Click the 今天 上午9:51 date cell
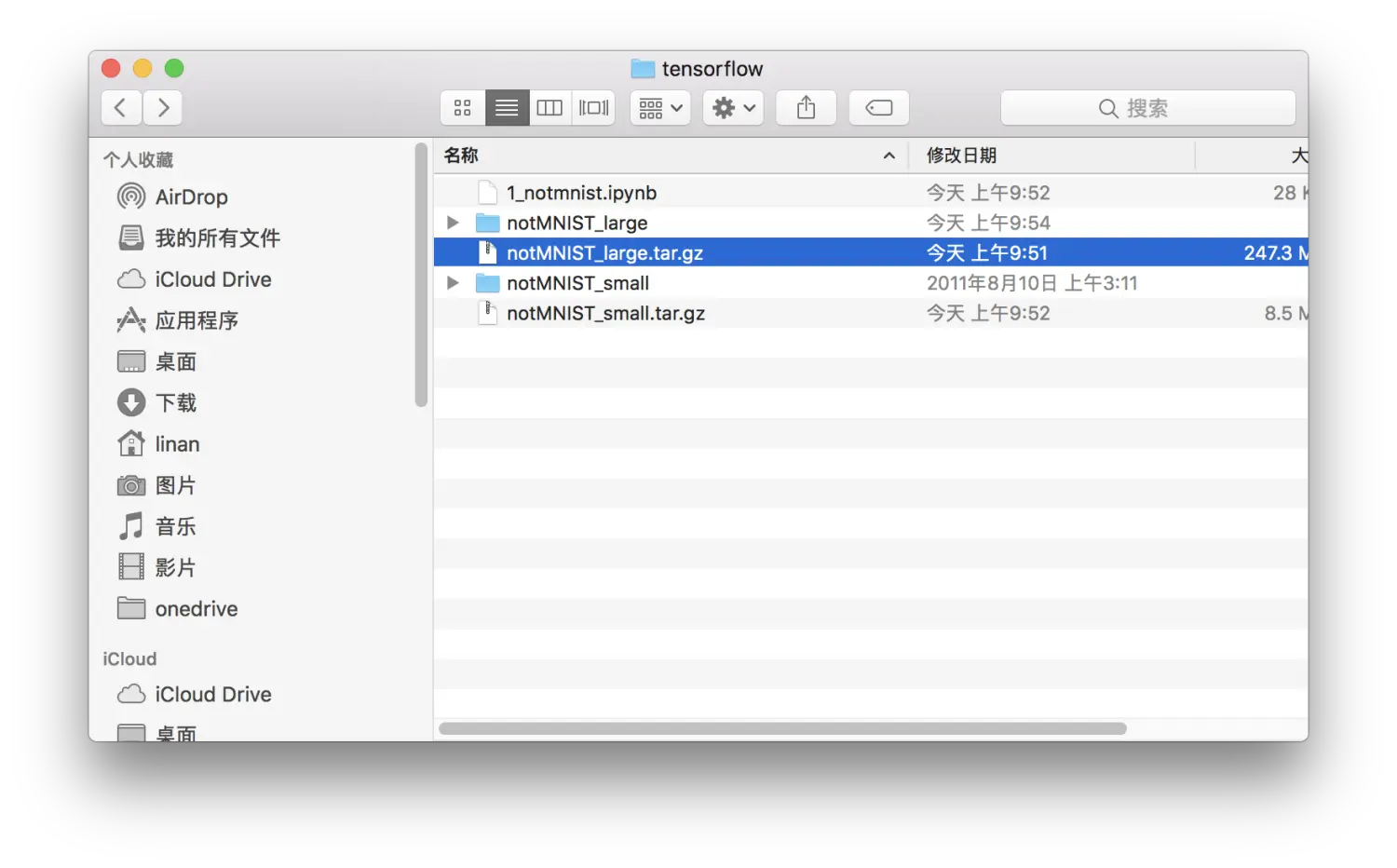This screenshot has width=1397, height=868. coord(987,252)
